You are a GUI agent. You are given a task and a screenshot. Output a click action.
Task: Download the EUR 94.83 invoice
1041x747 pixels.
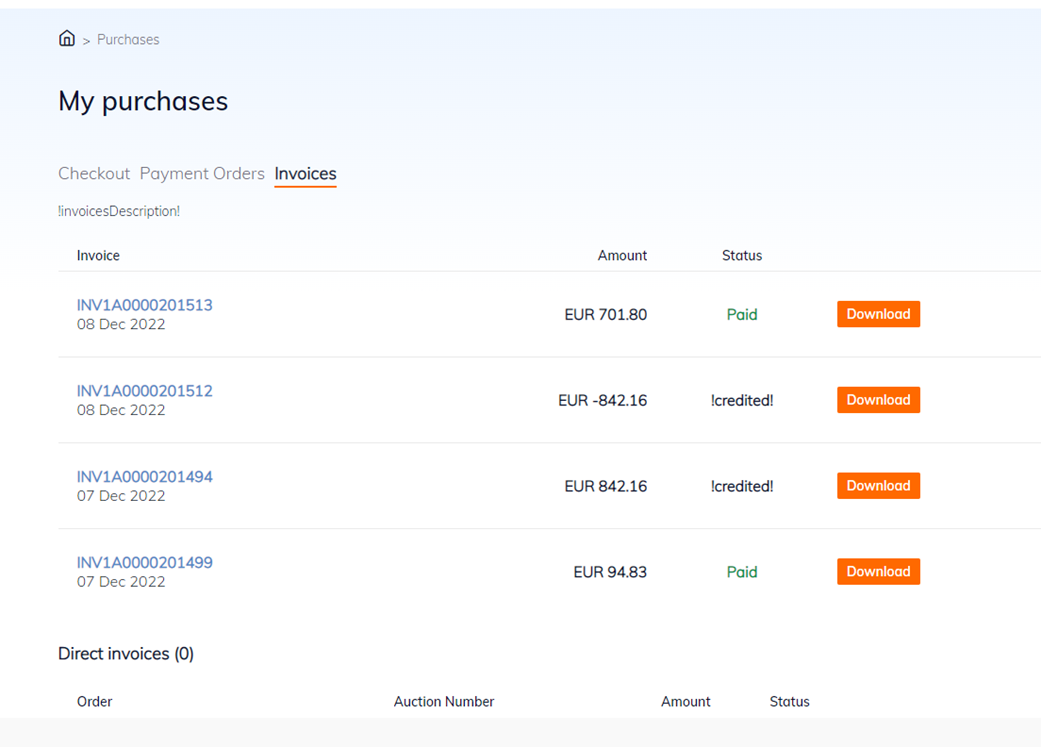[x=878, y=572]
